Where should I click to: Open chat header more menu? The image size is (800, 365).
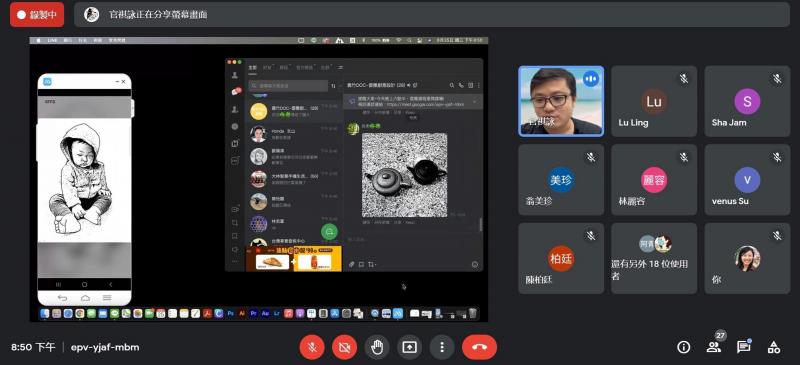[x=478, y=85]
